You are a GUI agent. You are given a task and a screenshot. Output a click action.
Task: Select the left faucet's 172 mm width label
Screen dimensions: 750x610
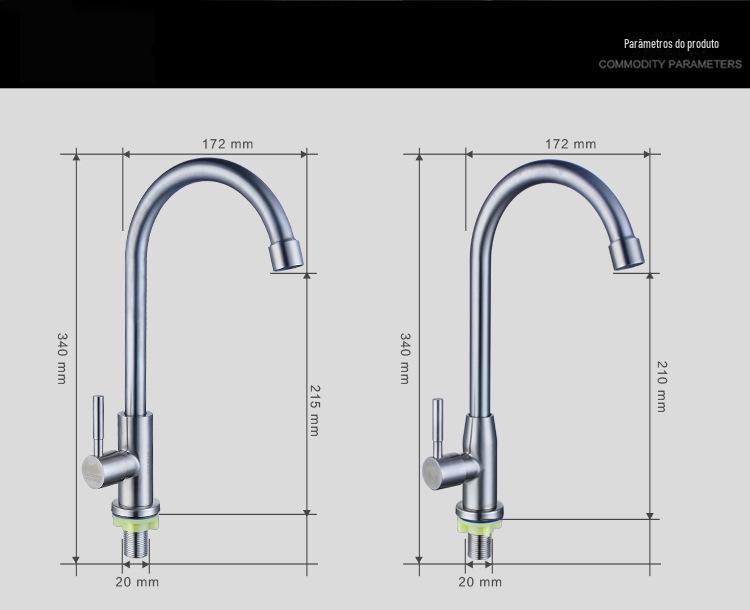click(227, 144)
